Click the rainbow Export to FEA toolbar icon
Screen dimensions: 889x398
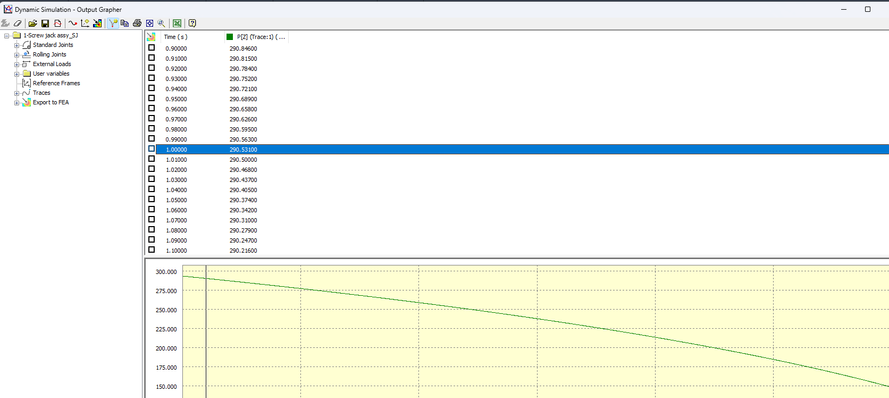point(98,23)
